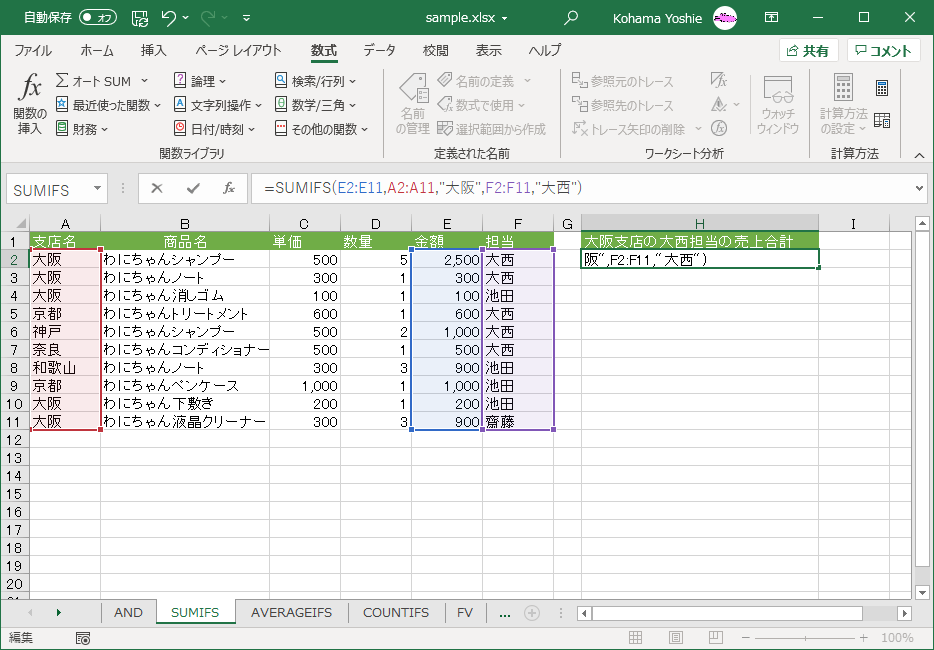Click the Comments (コメント) button
This screenshot has height=650, width=934.
pos(883,51)
